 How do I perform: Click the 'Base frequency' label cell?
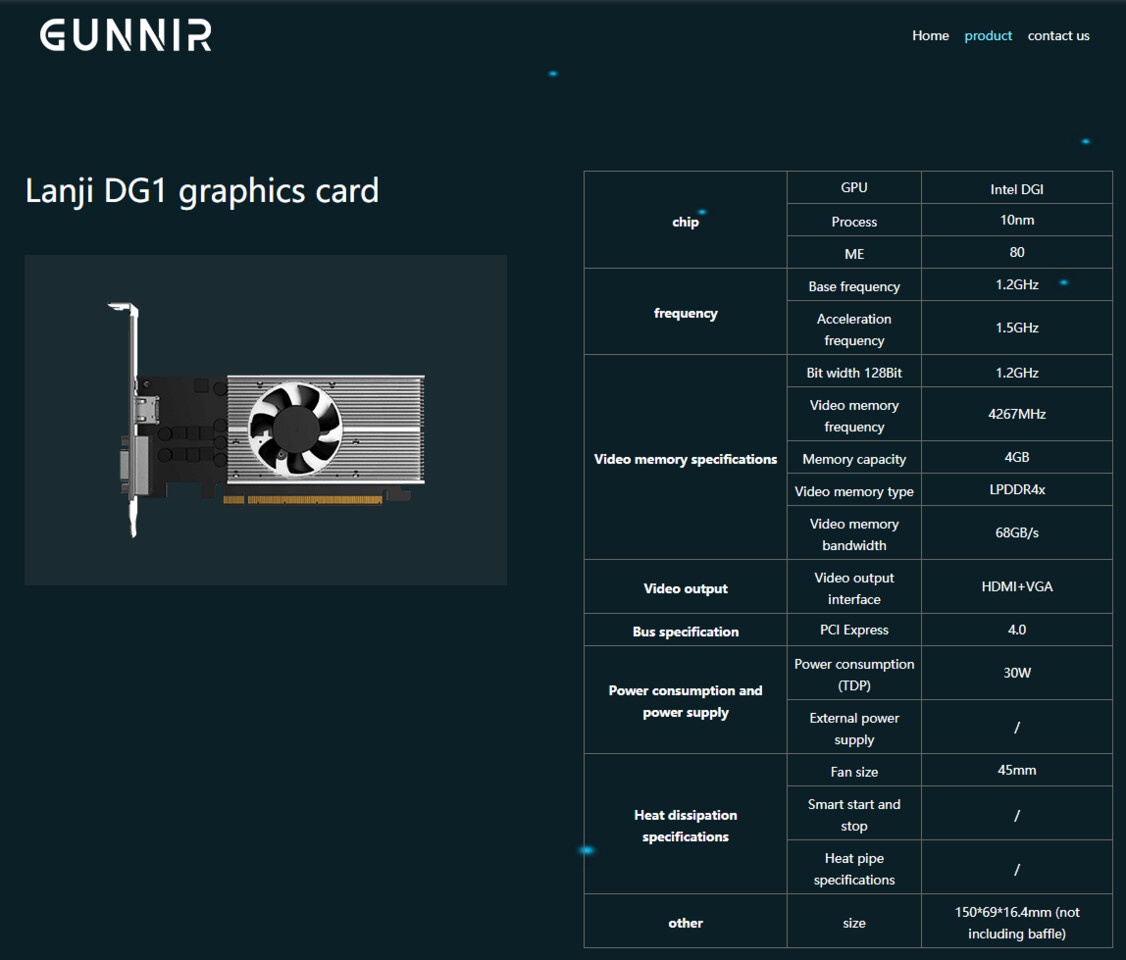pos(854,285)
